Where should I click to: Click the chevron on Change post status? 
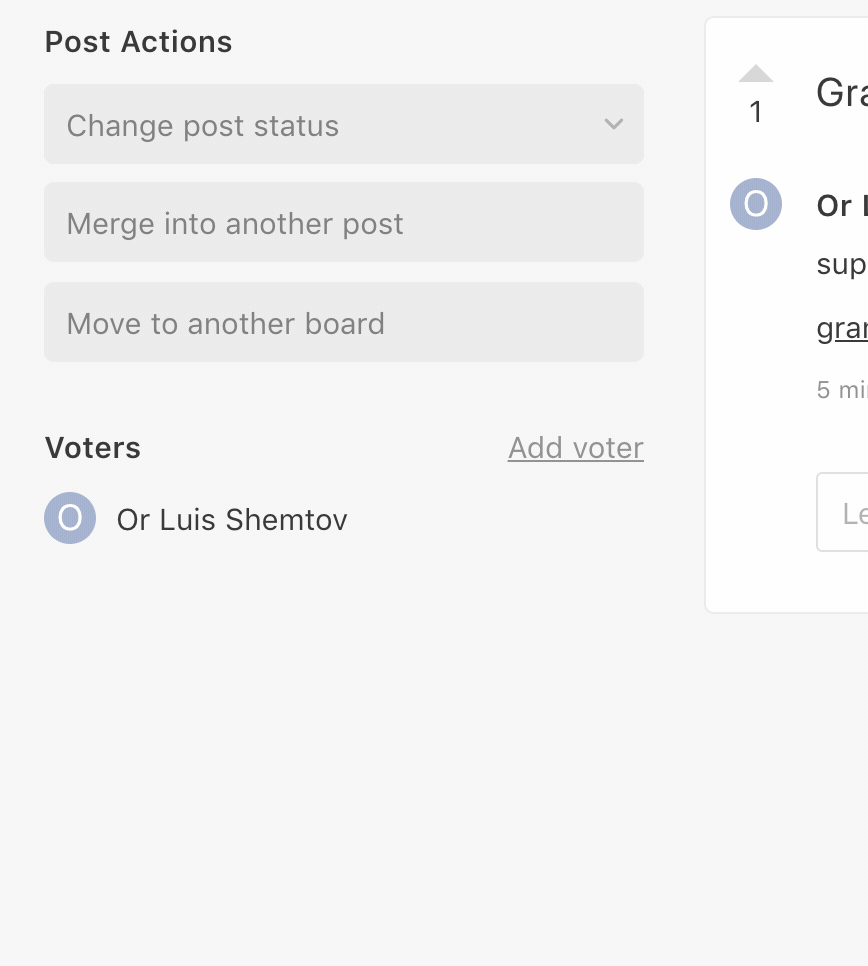click(x=614, y=124)
